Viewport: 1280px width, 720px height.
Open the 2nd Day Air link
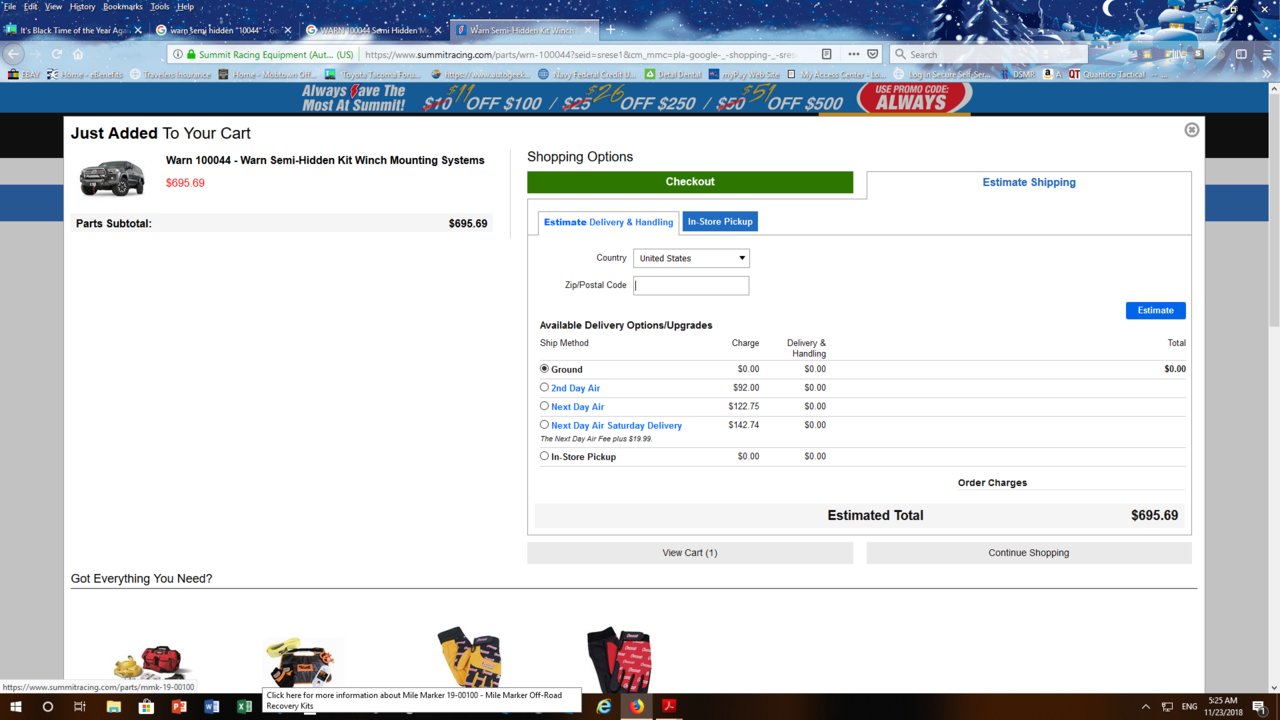tap(575, 388)
